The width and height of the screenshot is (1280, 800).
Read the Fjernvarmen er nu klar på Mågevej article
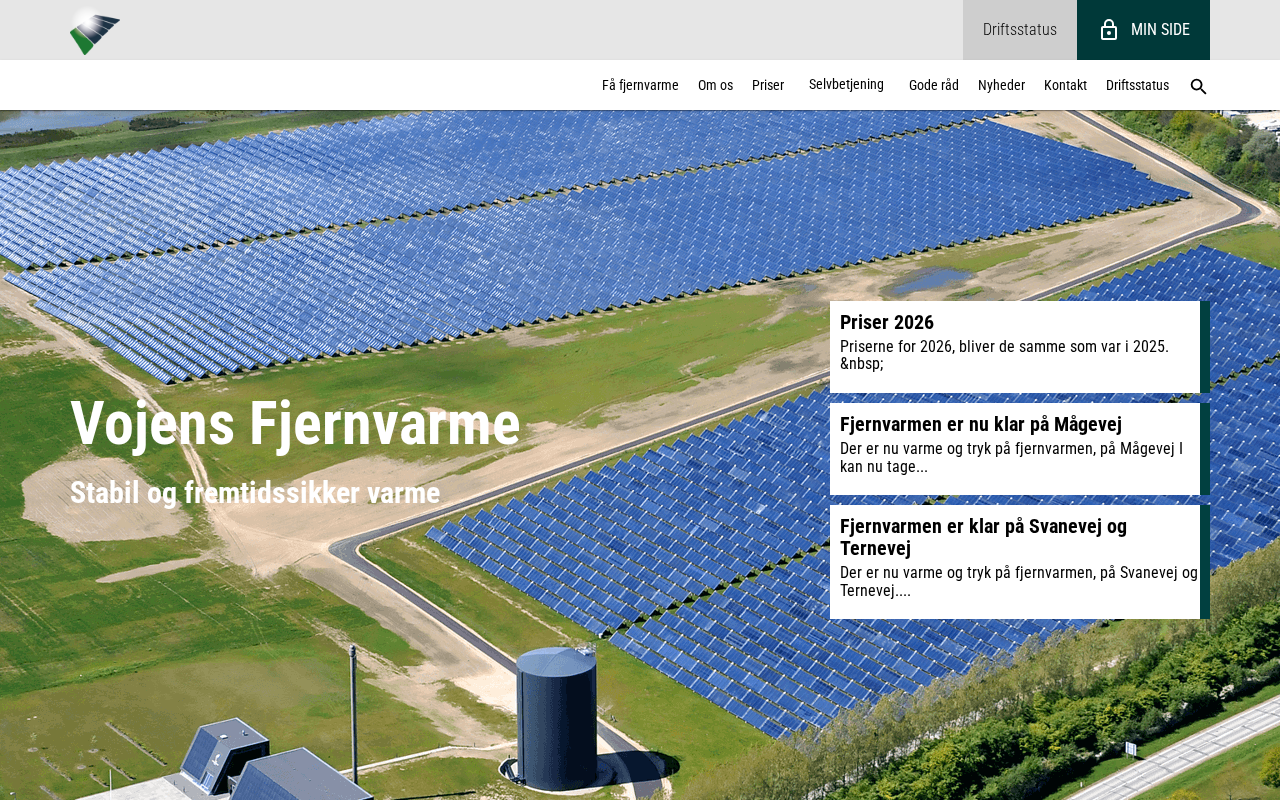pos(981,424)
